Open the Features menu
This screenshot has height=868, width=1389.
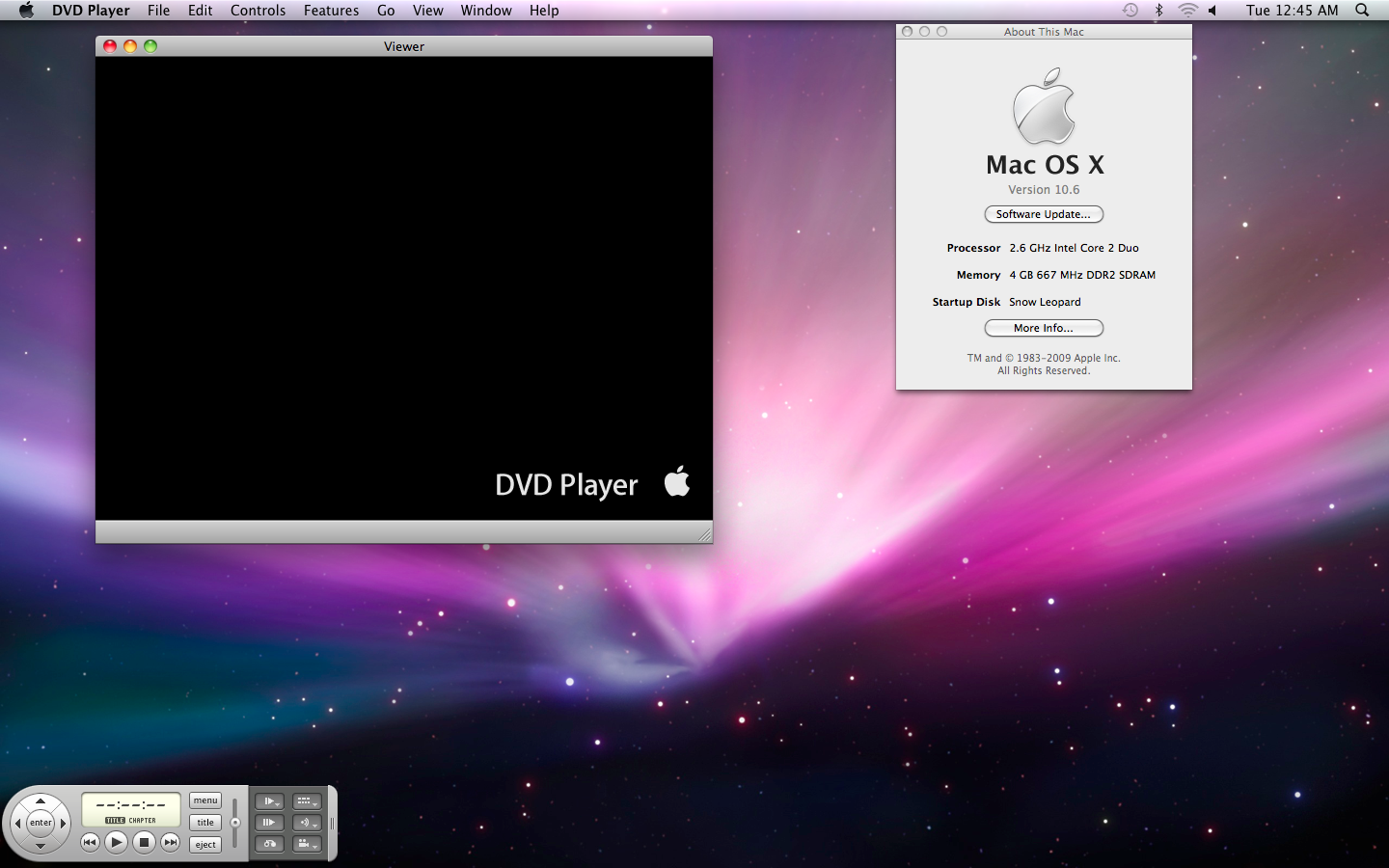click(331, 10)
